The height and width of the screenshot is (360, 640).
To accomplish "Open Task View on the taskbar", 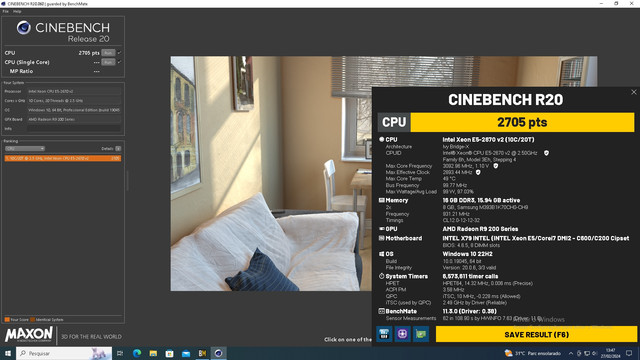I will pyautogui.click(x=120, y=353).
